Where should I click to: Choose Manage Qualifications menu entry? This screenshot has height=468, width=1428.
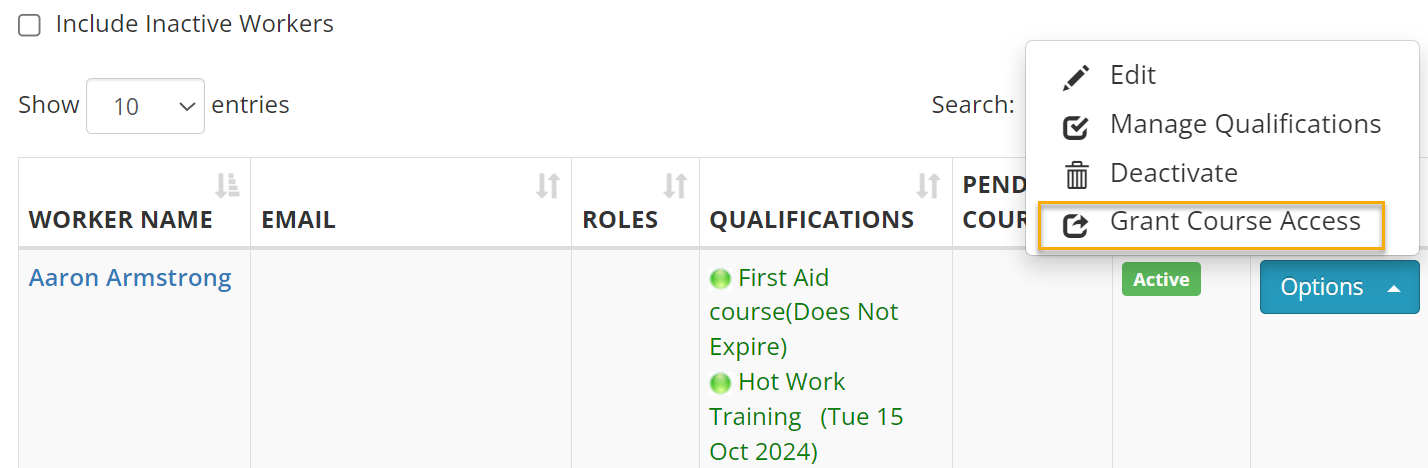[1245, 124]
